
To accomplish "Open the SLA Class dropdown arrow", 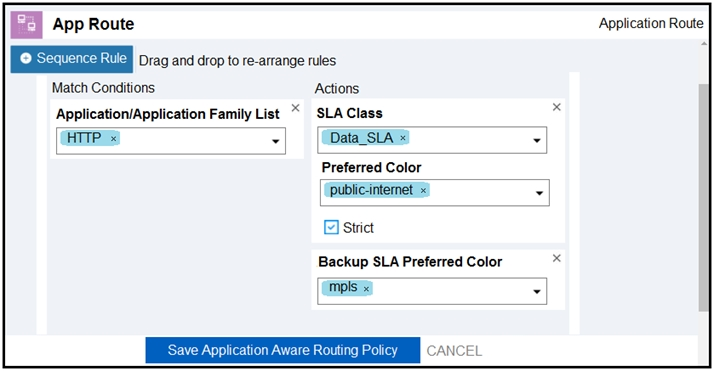I will (x=537, y=141).
